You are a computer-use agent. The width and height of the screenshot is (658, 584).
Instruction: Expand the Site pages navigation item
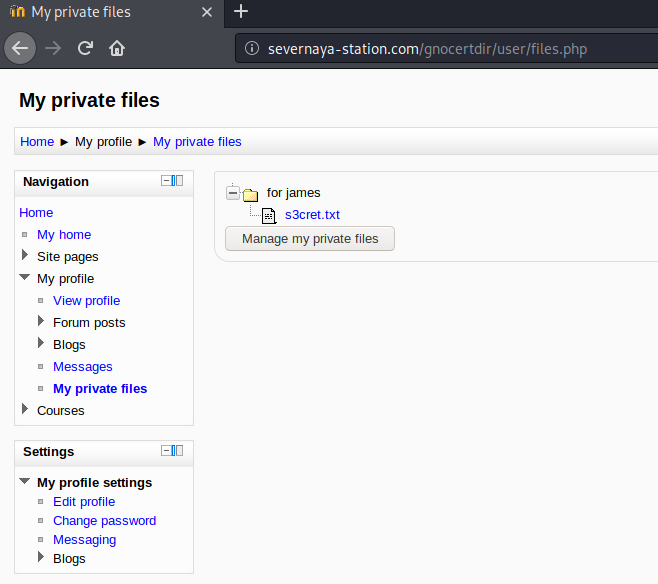coord(25,256)
